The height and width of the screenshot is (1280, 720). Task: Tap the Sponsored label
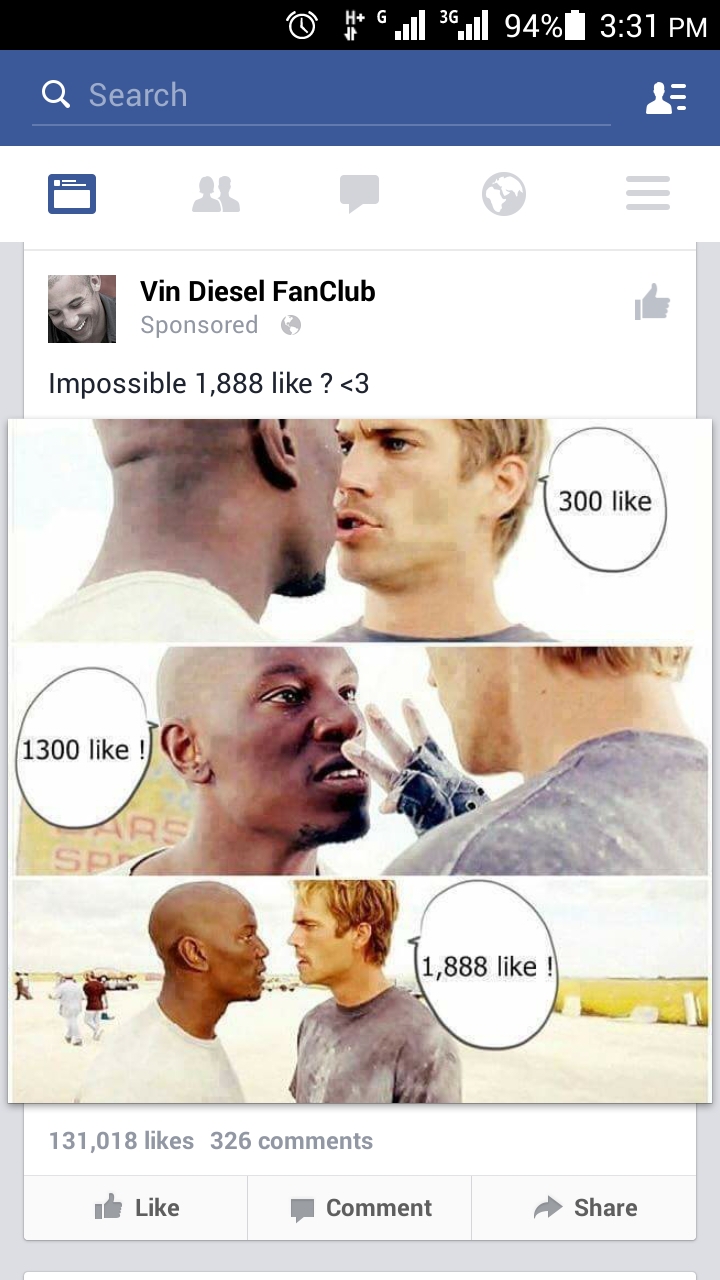(x=199, y=325)
